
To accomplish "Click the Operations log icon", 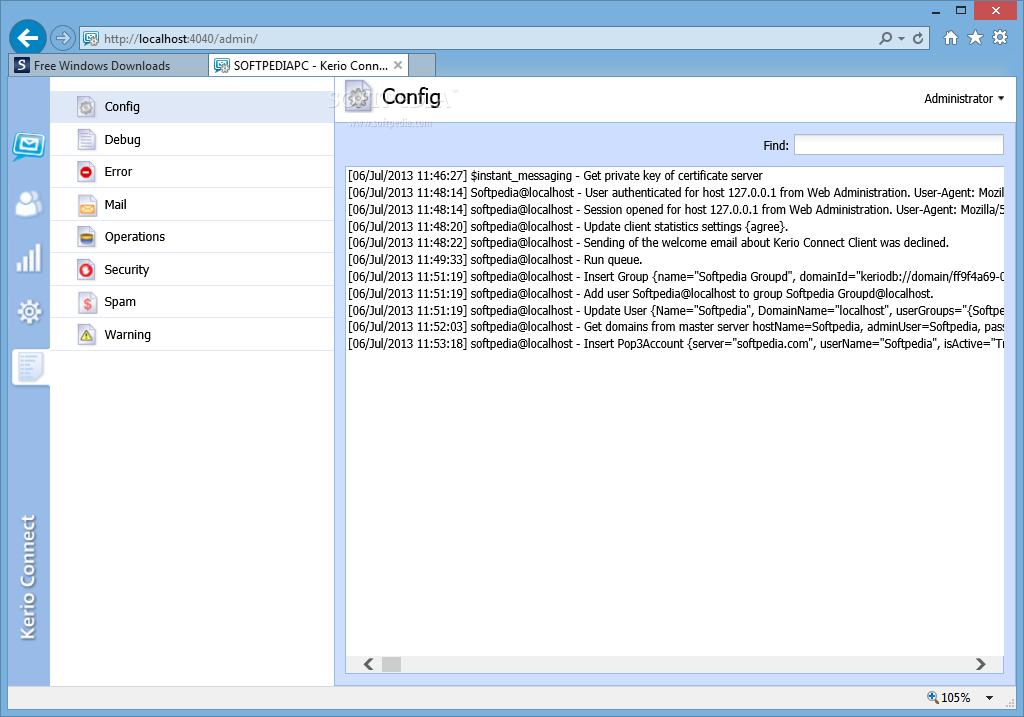I will [x=86, y=237].
